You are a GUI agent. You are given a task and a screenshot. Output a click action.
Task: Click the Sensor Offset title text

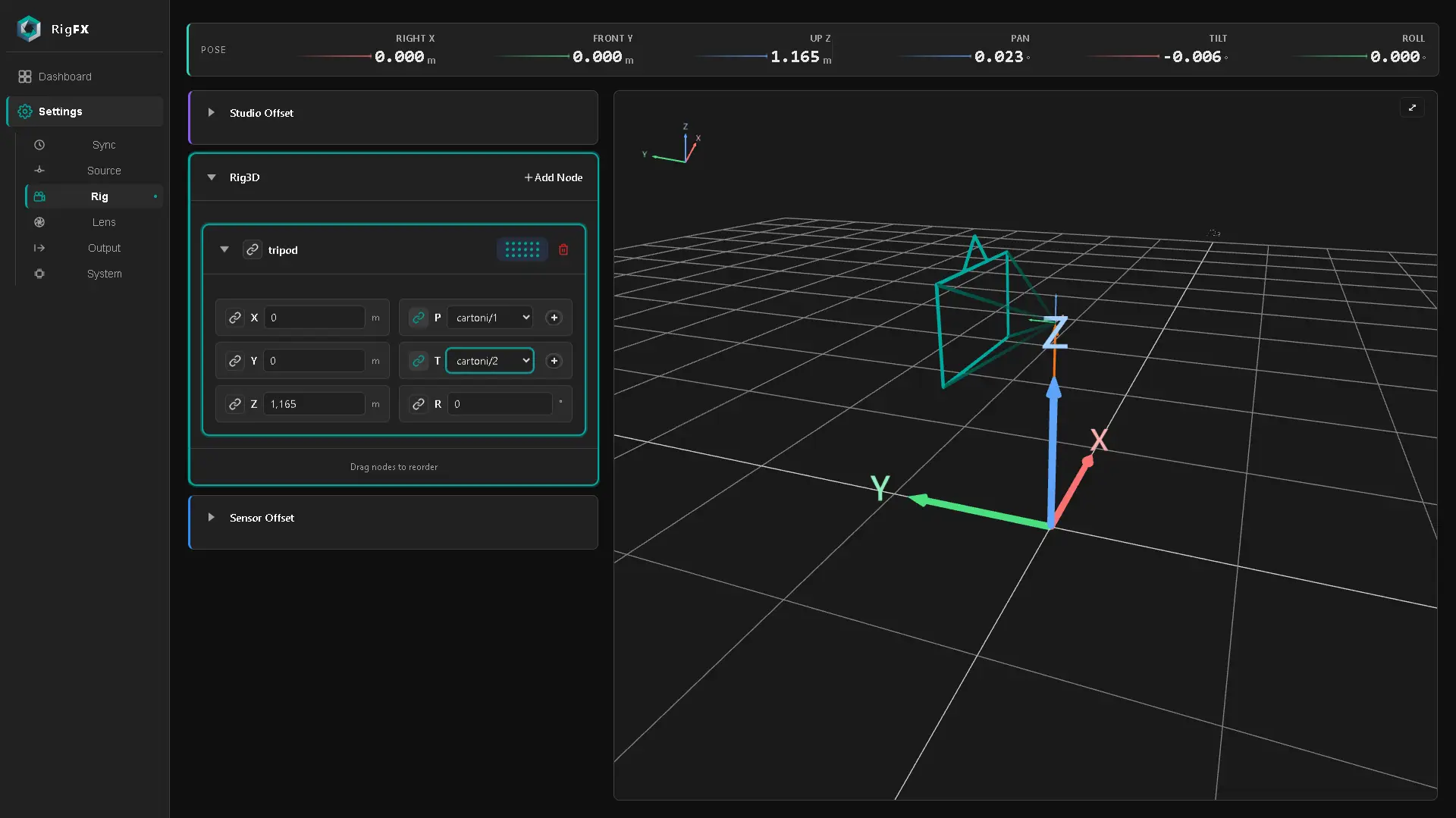point(262,518)
